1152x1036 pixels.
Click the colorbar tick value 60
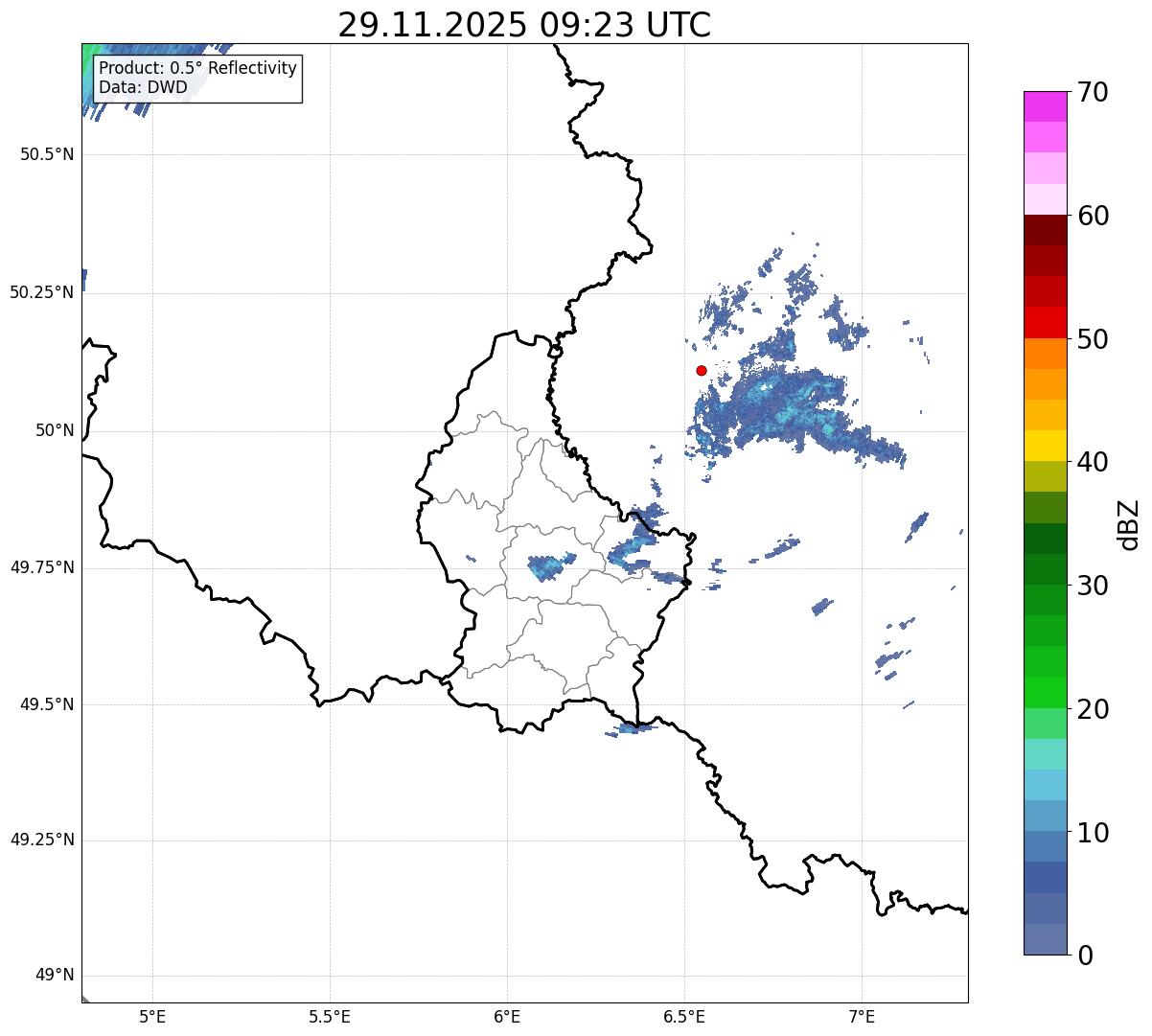point(1093,216)
